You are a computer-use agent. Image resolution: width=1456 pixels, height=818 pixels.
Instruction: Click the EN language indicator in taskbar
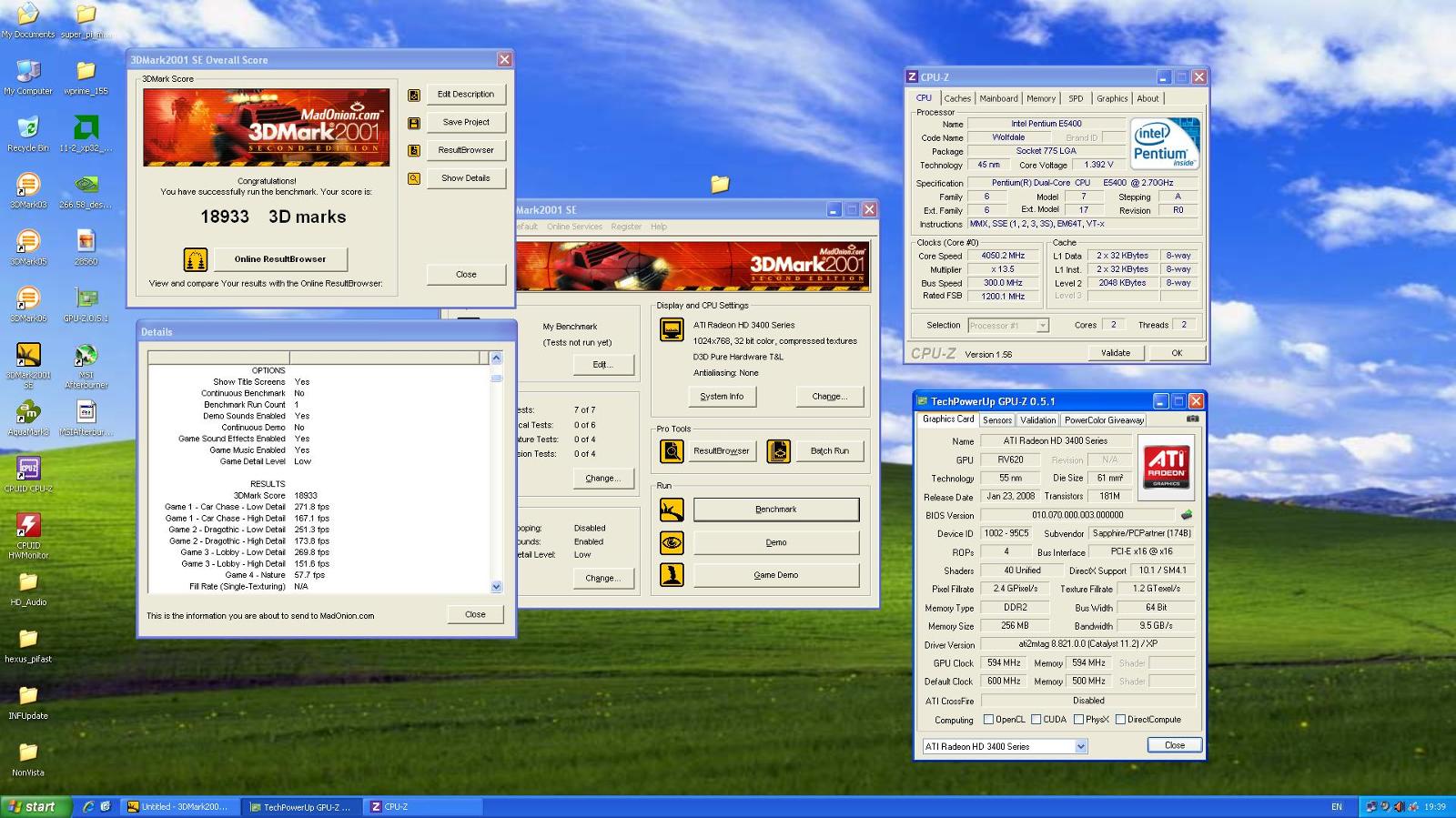(1336, 807)
